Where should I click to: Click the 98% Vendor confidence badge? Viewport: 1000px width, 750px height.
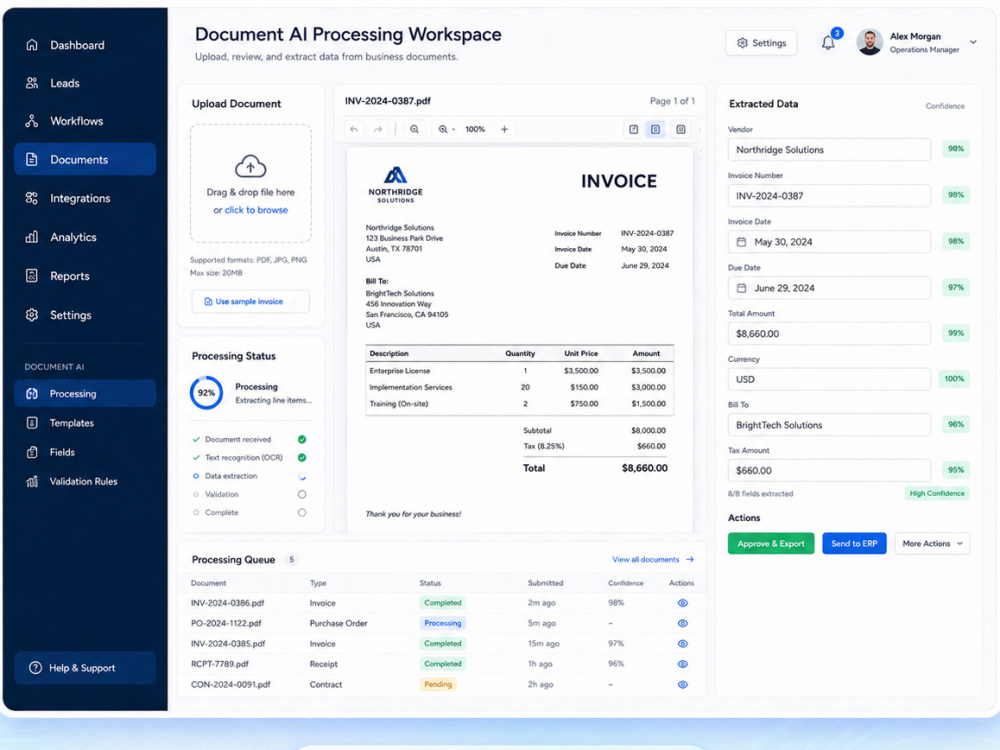(x=956, y=149)
